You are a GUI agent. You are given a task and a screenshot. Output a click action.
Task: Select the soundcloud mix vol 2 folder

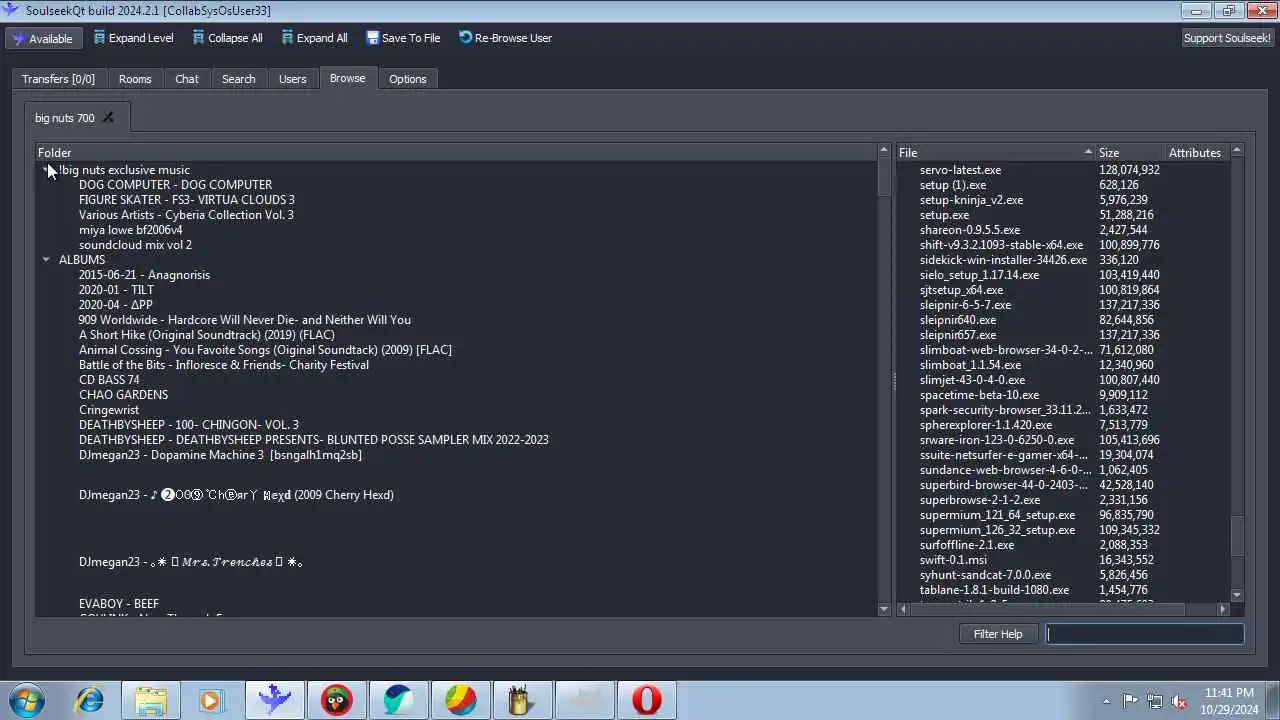(x=135, y=245)
